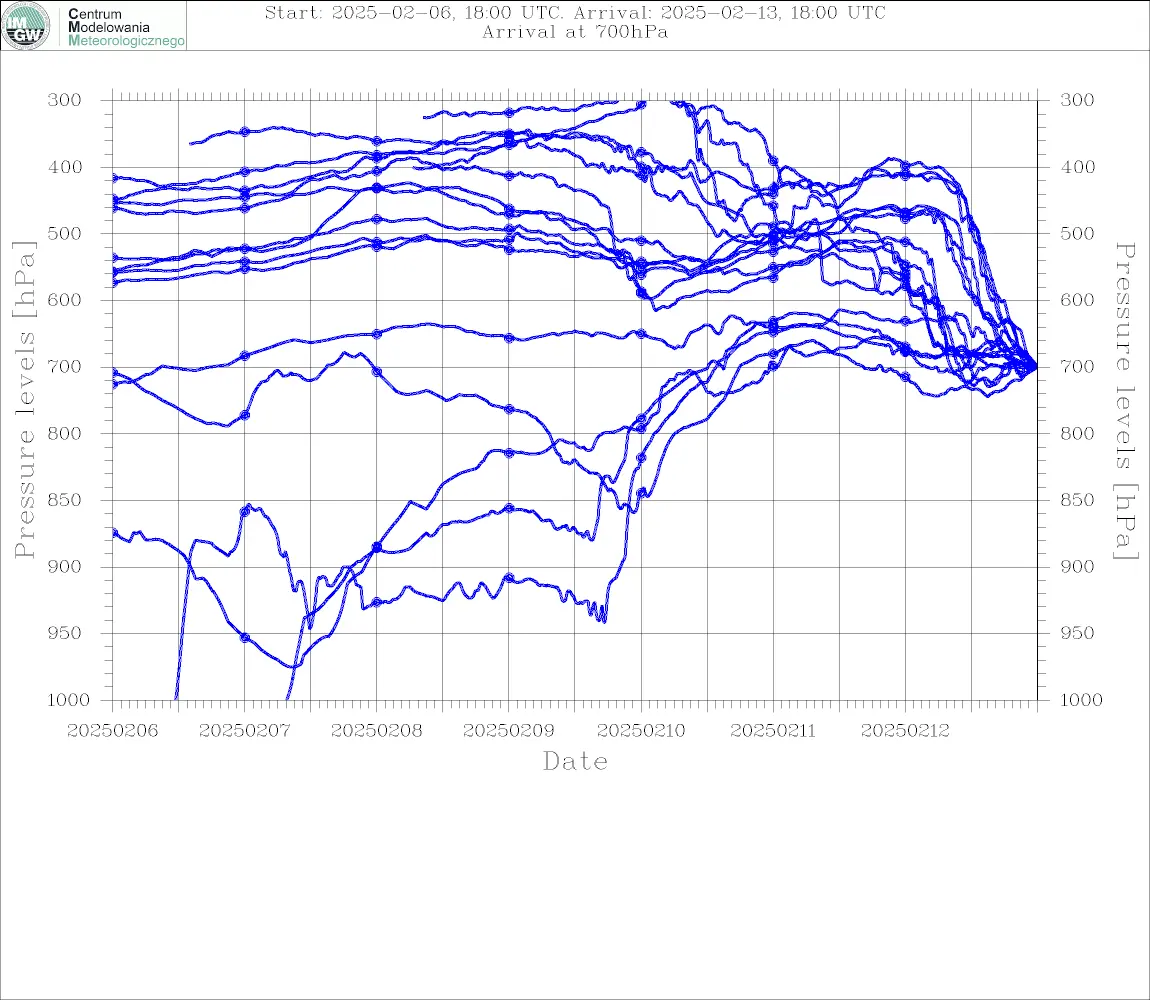Click the left axis 800 label

(65, 433)
